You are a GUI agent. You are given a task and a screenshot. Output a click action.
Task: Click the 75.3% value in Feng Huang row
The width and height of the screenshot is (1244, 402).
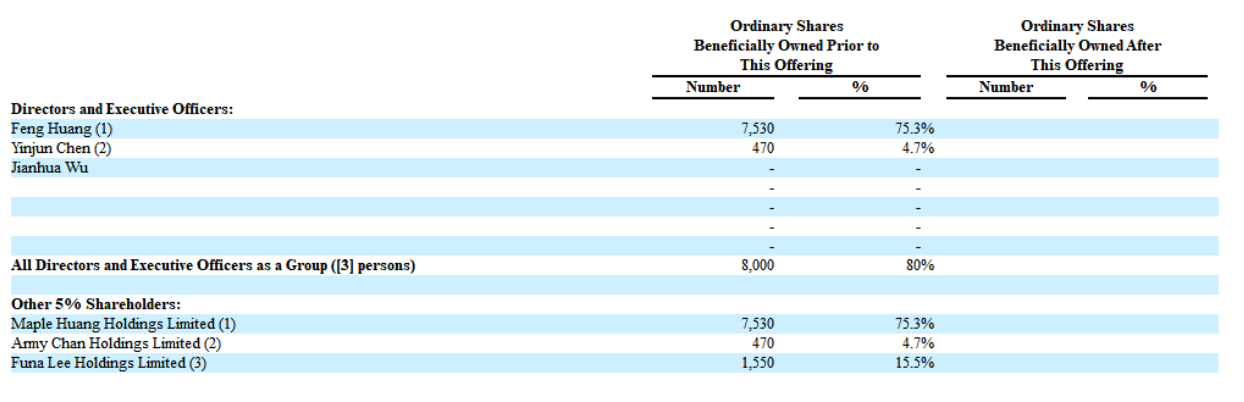pyautogui.click(x=915, y=129)
